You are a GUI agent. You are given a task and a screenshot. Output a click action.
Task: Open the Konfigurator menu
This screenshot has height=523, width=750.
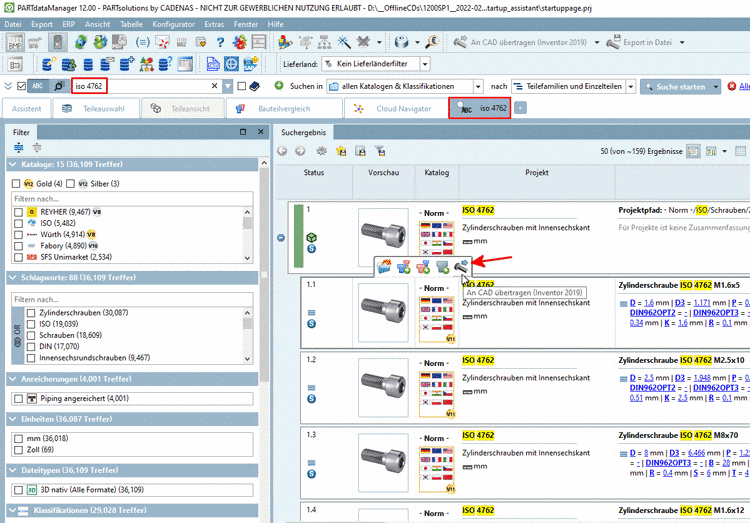173,24
